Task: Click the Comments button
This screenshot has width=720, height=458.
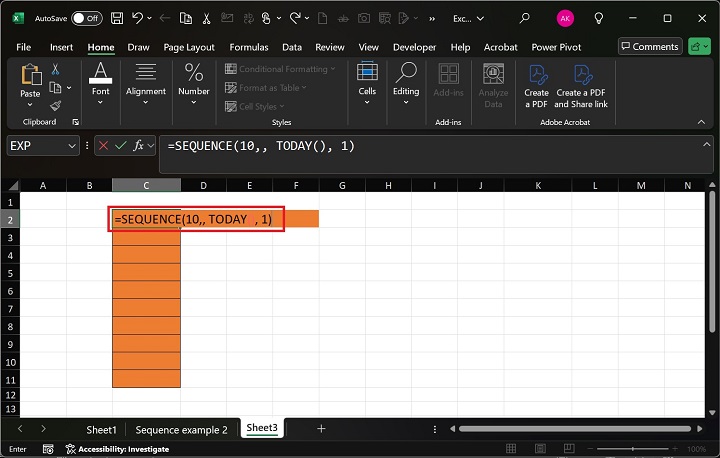Action: pos(649,47)
